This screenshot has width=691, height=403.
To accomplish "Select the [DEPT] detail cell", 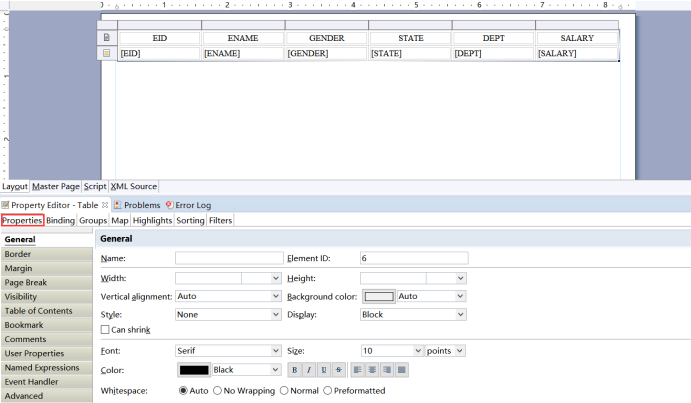I will 494,53.
